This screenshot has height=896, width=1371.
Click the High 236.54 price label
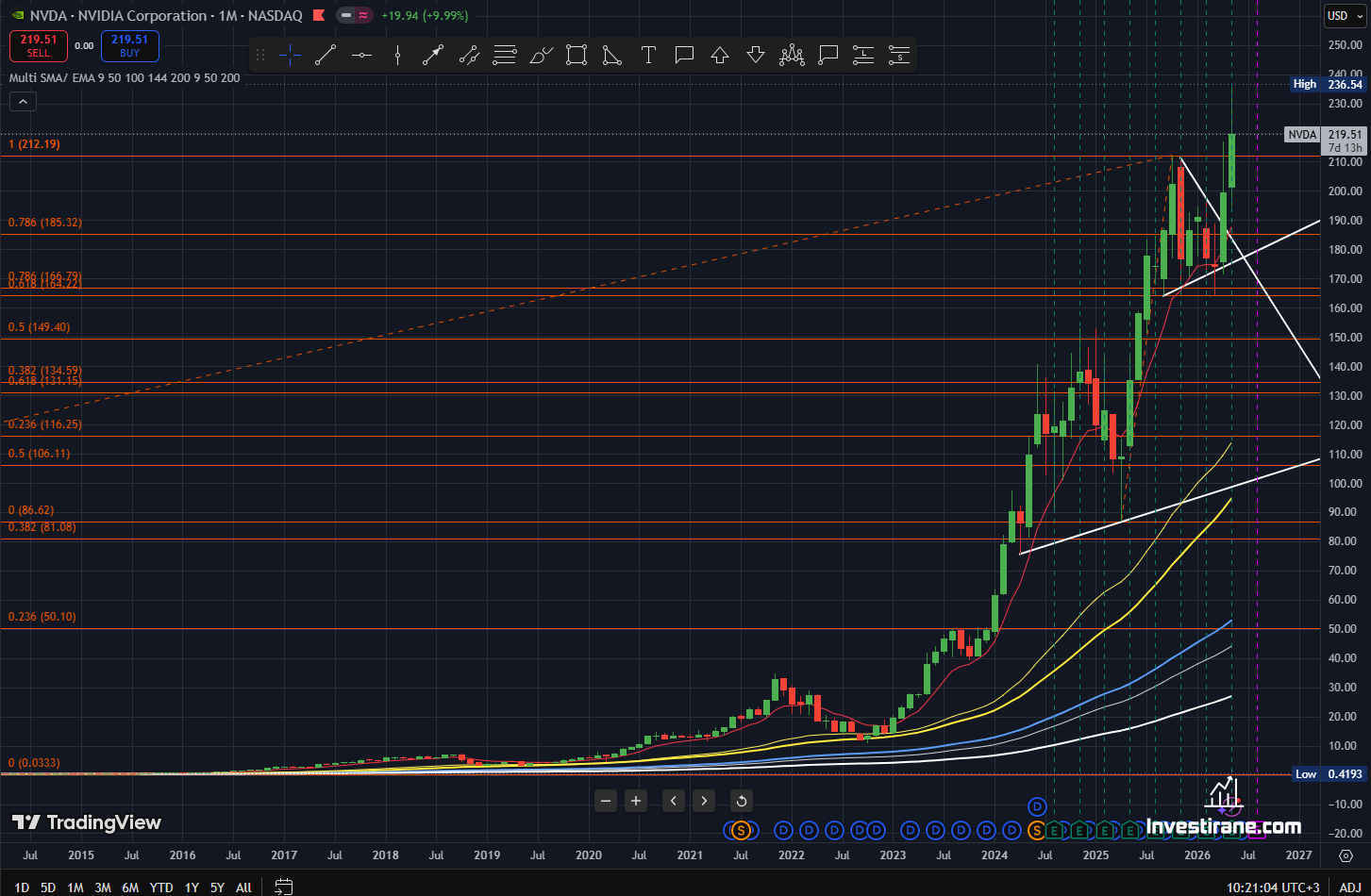pos(1328,84)
